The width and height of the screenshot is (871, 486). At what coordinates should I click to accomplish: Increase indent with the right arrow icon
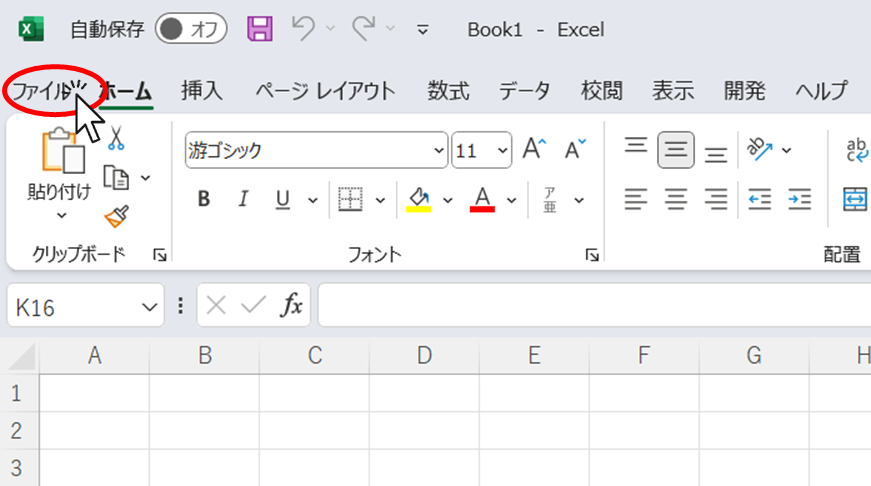799,199
